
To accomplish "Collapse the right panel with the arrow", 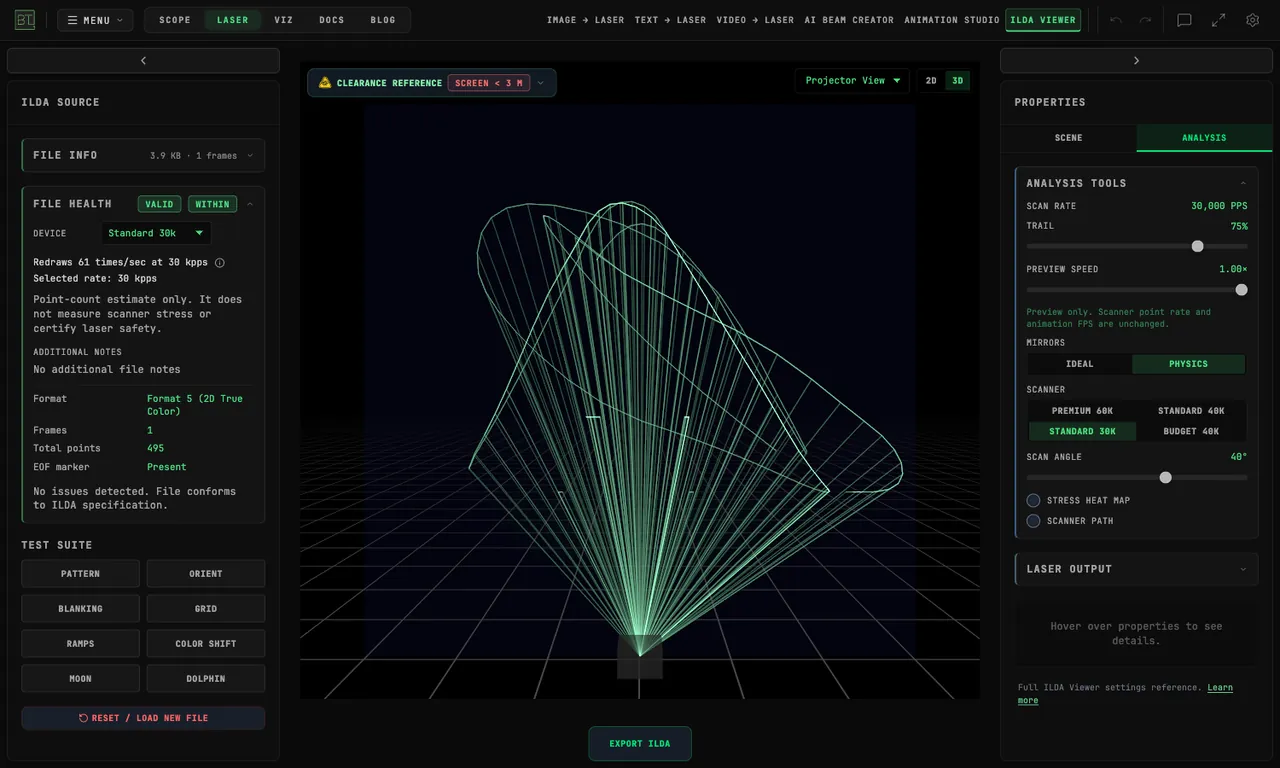I will [x=1136, y=61].
